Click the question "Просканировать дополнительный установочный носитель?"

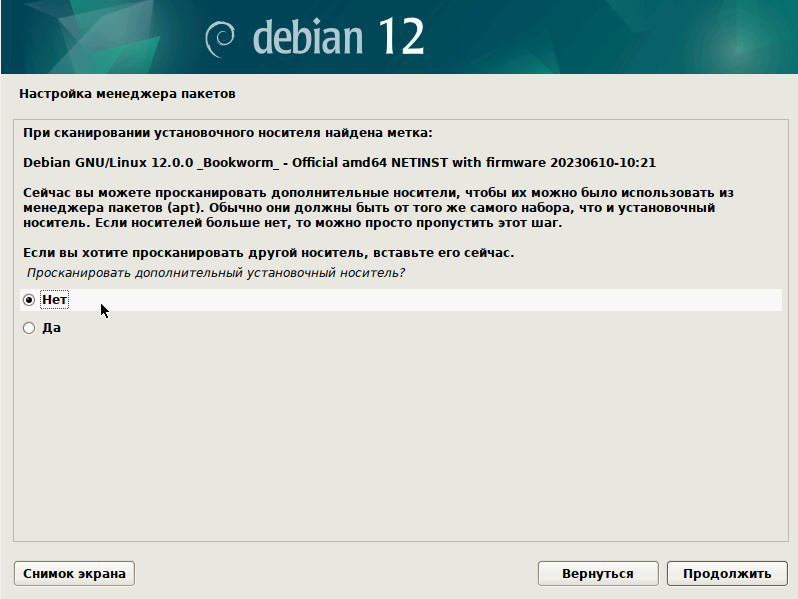coord(216,273)
